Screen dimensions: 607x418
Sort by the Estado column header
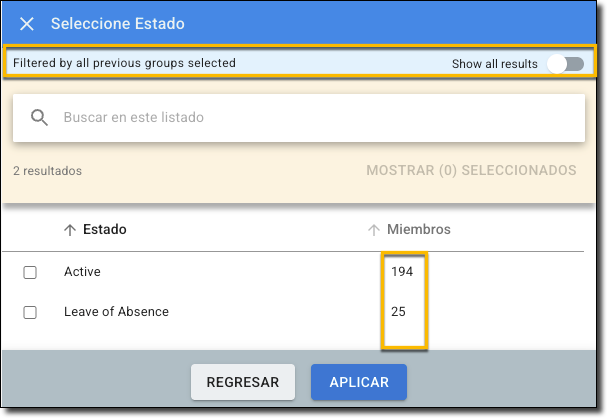[104, 230]
